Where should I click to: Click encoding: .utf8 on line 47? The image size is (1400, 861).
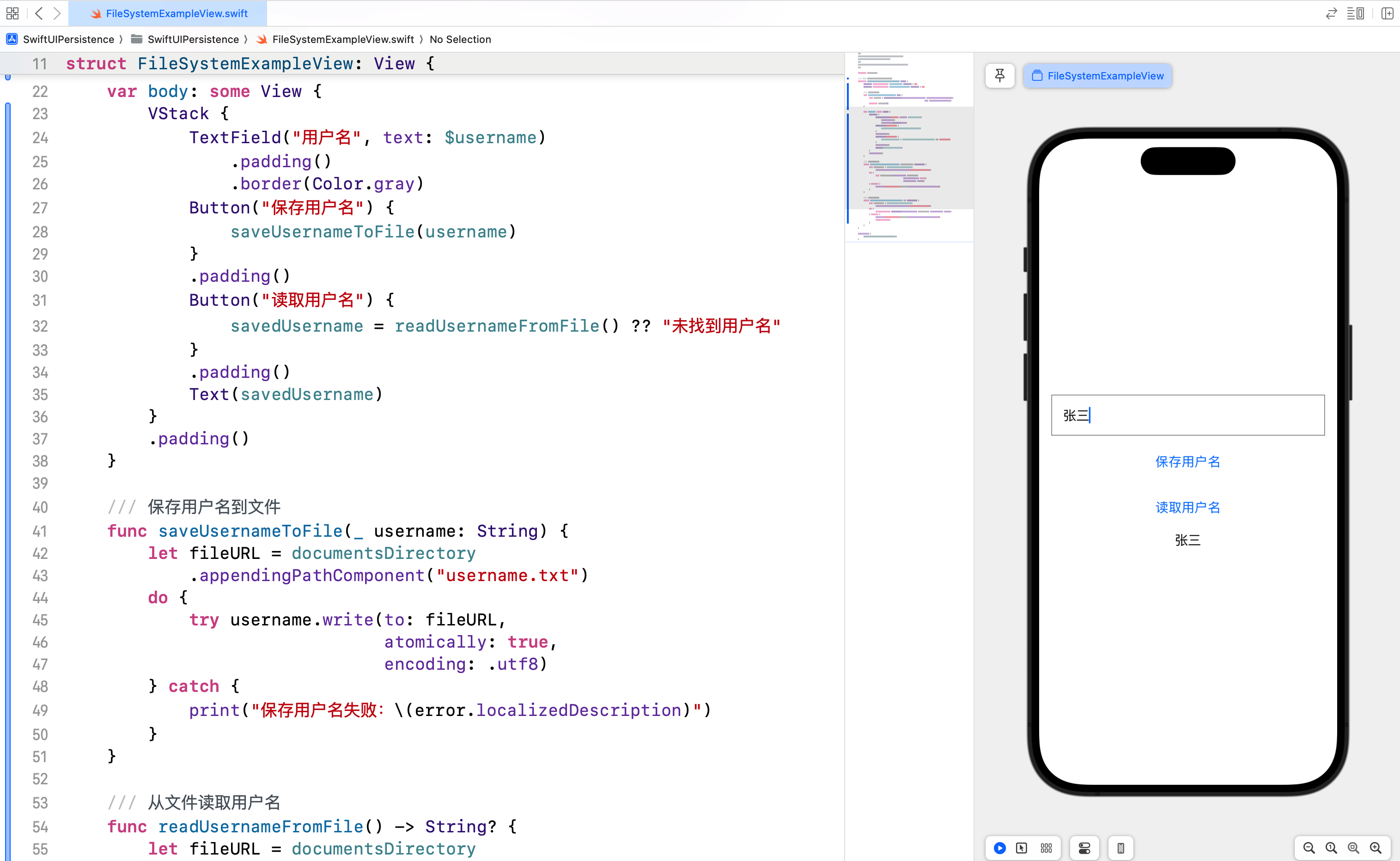pyautogui.click(x=465, y=665)
